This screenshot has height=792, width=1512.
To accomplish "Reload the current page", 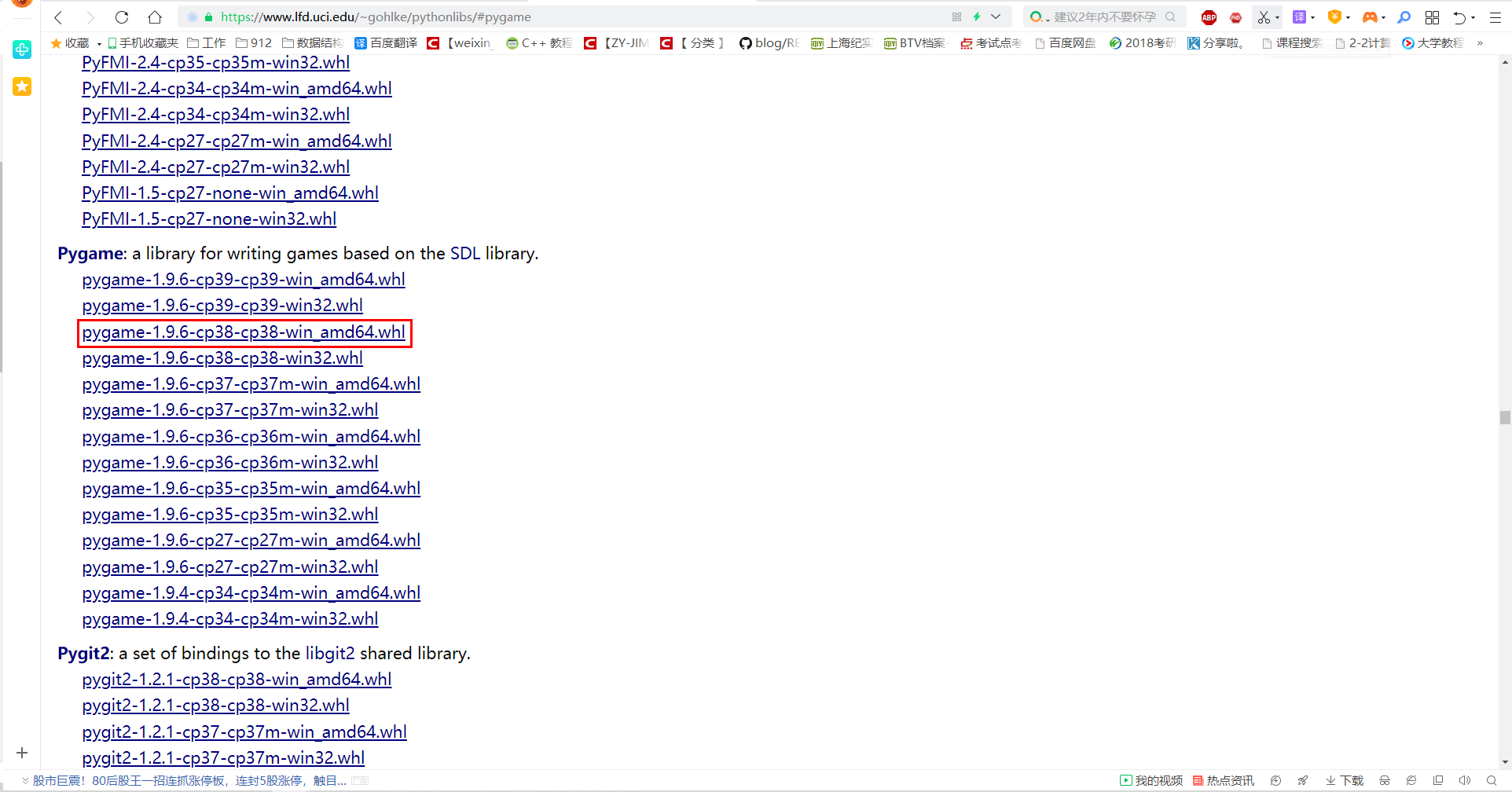I will (x=122, y=17).
